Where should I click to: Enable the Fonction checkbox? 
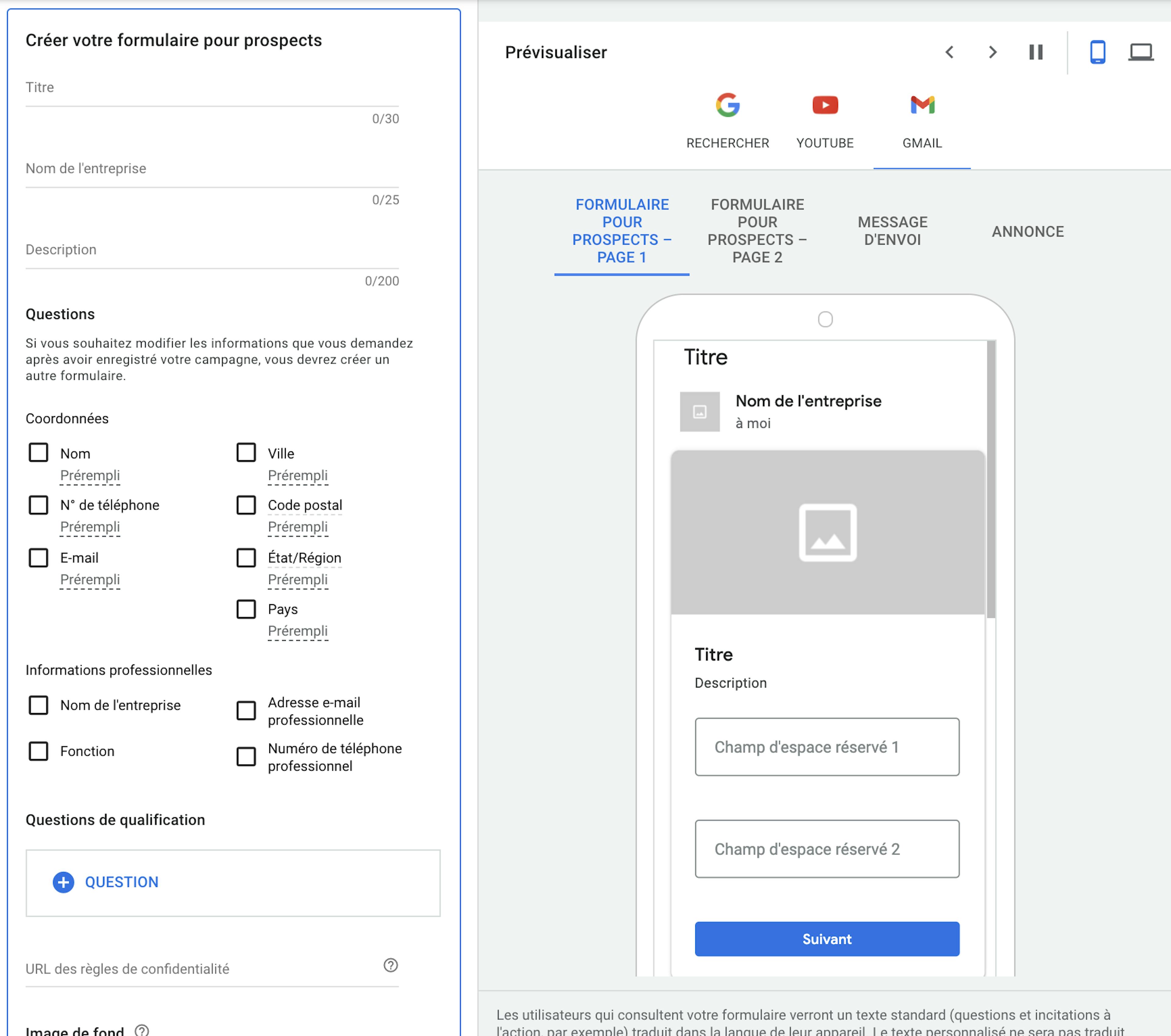click(38, 751)
